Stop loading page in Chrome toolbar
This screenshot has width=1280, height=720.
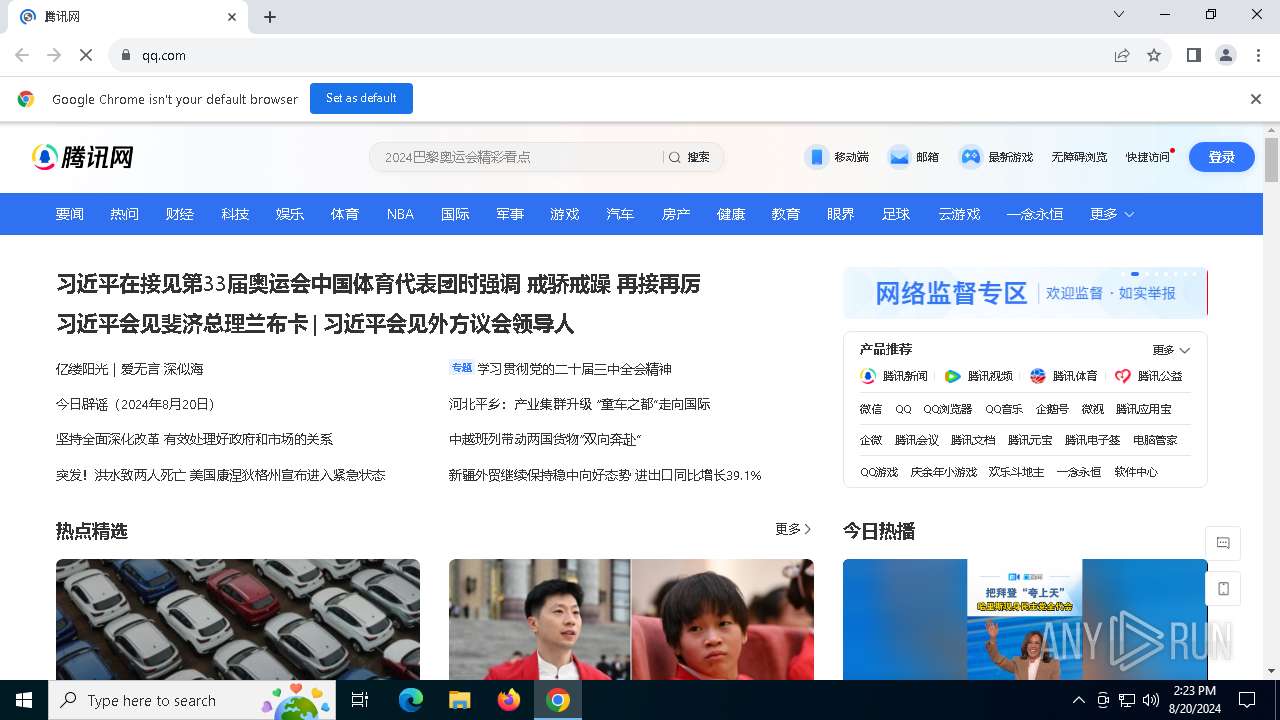pos(86,55)
